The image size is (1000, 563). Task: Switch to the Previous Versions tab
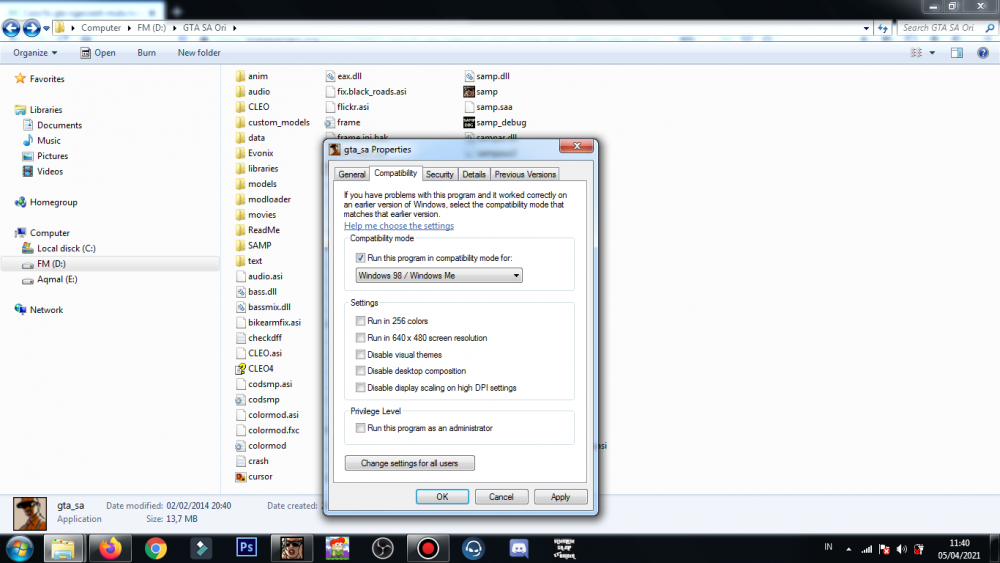pyautogui.click(x=525, y=174)
